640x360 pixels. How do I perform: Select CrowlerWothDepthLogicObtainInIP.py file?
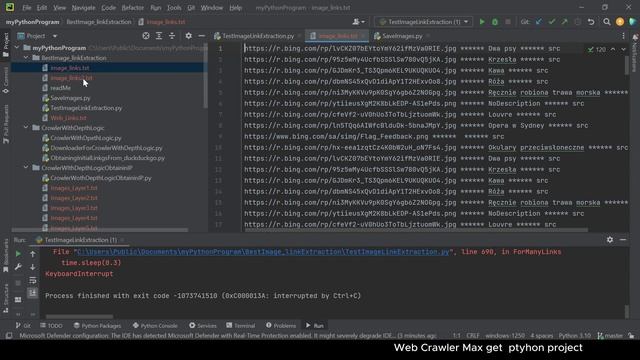pos(101,178)
